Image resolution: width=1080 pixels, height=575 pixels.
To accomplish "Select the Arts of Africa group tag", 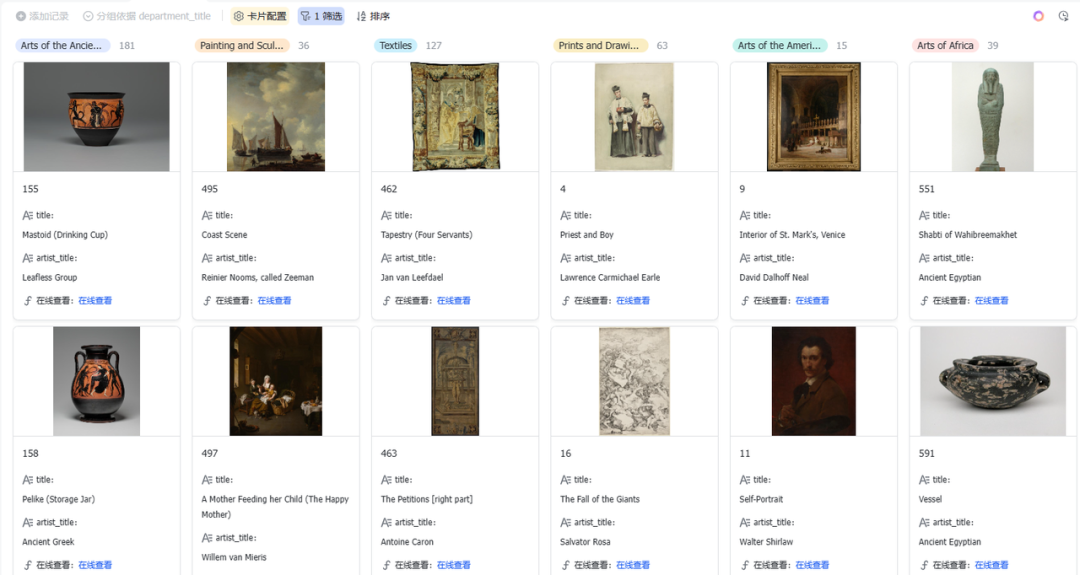I will pyautogui.click(x=945, y=45).
